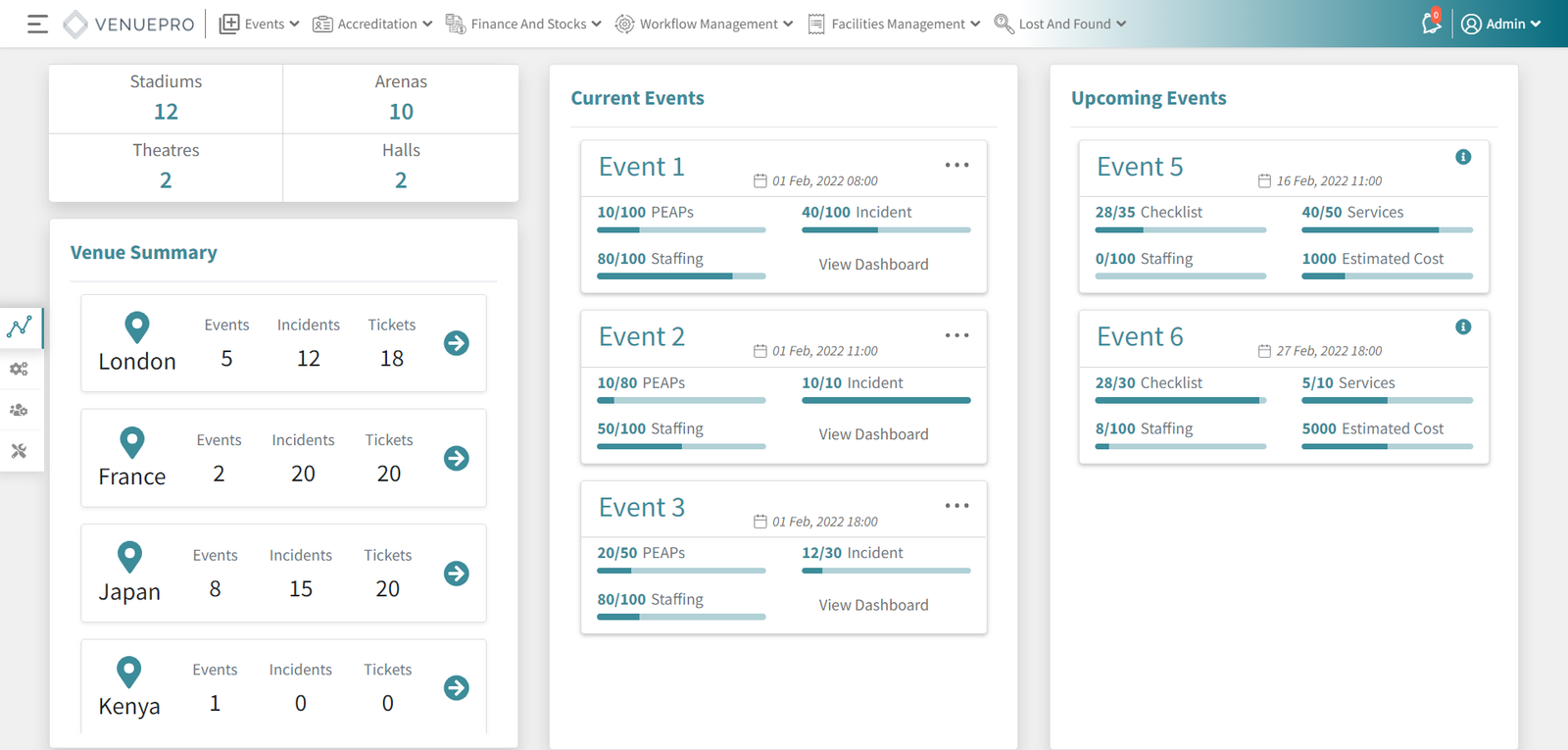
Task: Open the Workflow Management menu
Action: [x=704, y=25]
